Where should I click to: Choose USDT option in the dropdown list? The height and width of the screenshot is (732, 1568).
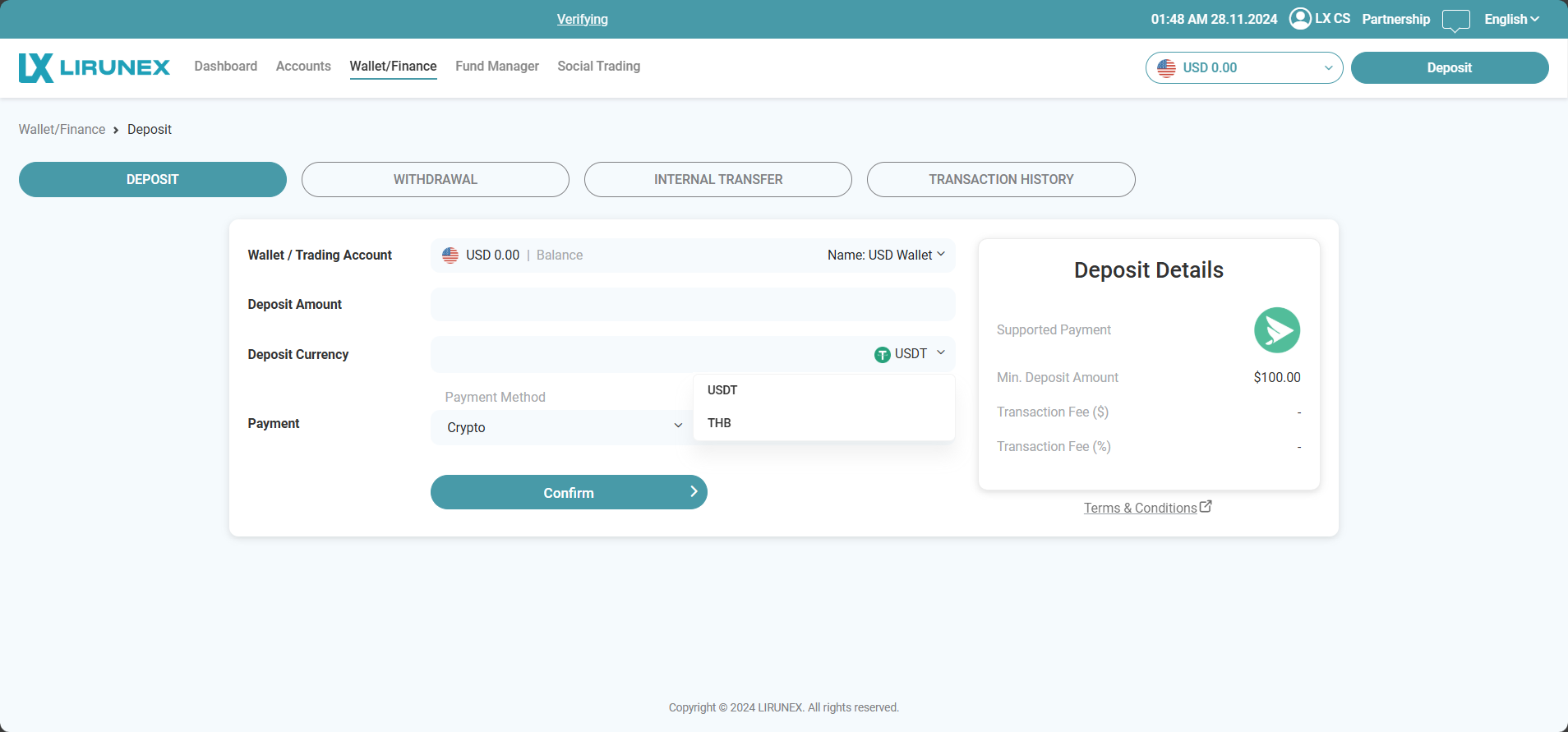tap(722, 390)
